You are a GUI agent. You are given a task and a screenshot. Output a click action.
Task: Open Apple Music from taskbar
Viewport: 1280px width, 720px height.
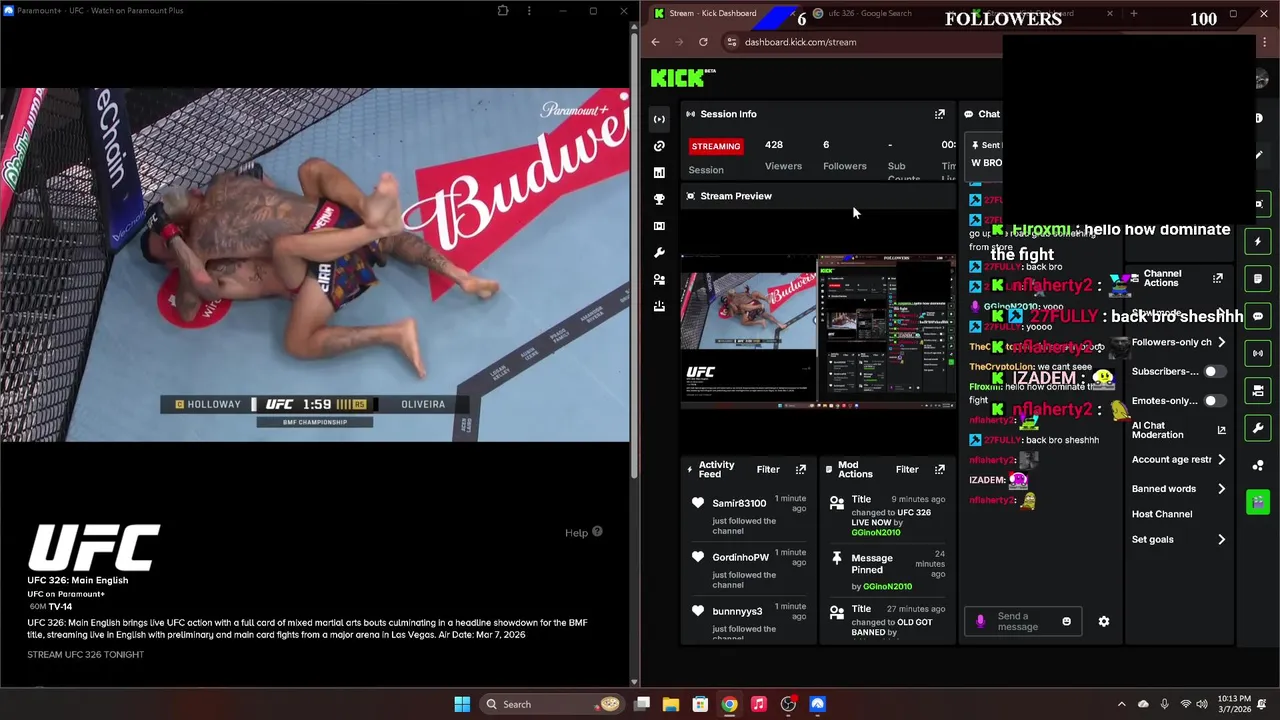(x=759, y=704)
